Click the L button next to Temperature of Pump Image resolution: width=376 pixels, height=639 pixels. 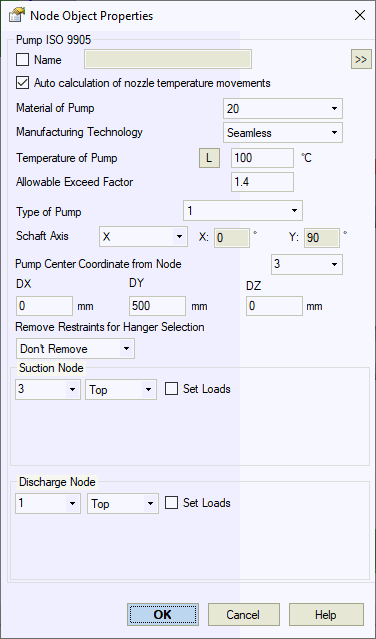click(x=209, y=158)
